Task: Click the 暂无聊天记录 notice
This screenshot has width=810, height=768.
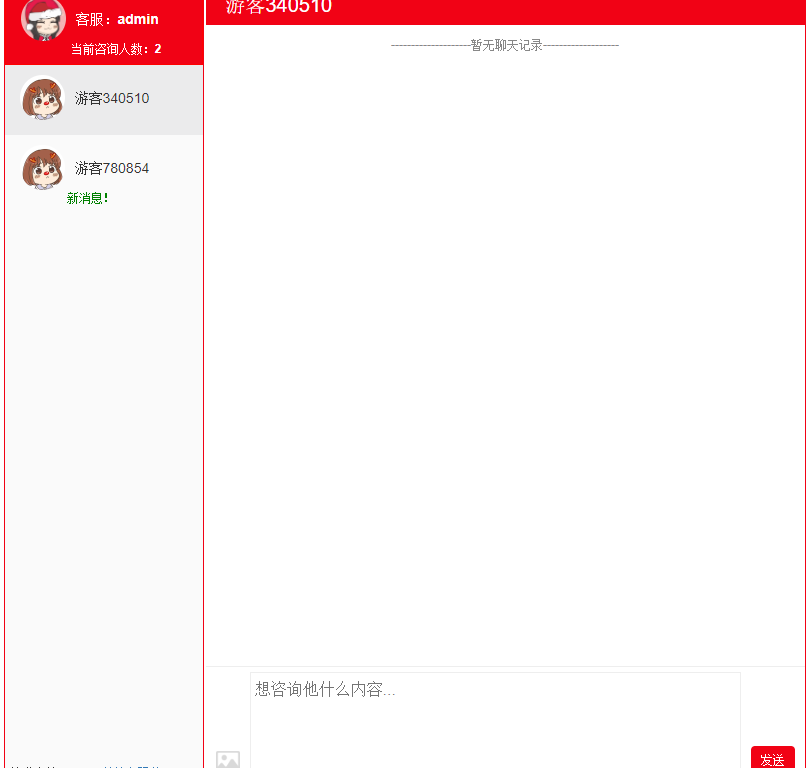Action: (505, 45)
